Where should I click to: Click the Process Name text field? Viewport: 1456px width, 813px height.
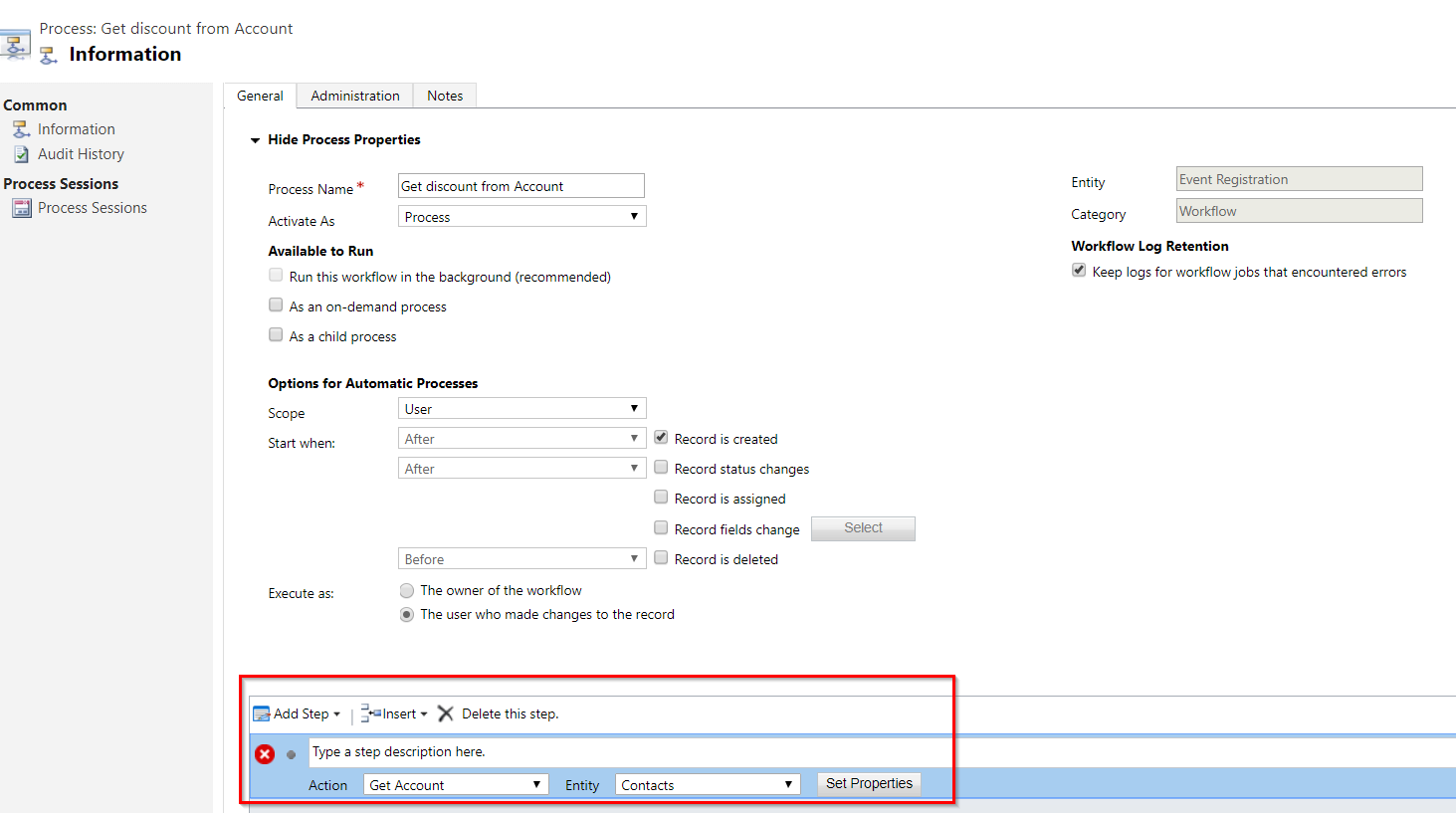click(520, 186)
